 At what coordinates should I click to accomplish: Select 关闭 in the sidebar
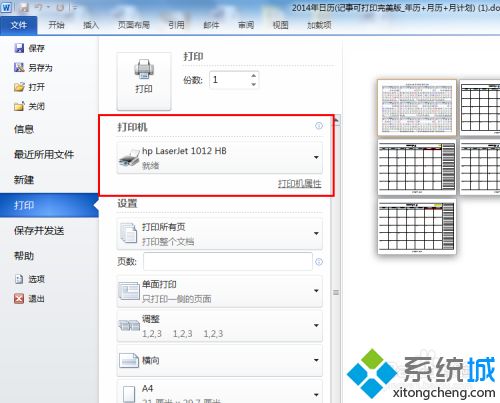(29, 106)
